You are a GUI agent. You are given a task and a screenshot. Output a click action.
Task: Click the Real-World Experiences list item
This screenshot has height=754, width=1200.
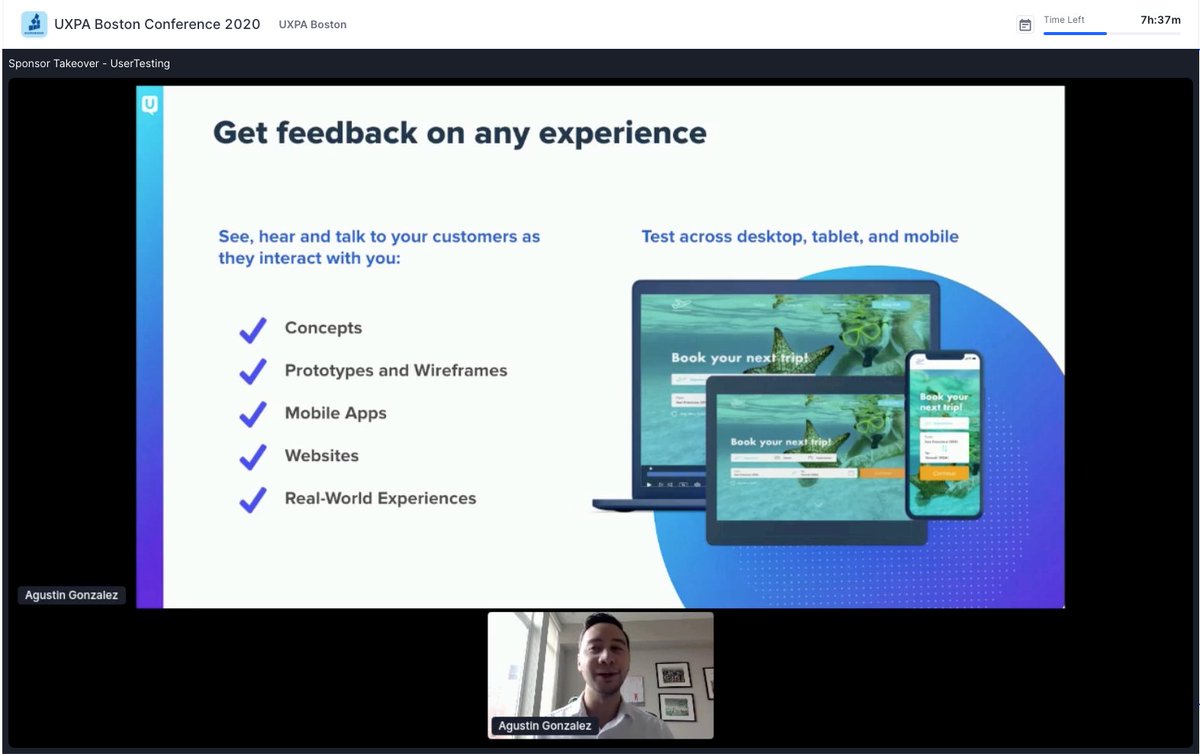click(380, 498)
